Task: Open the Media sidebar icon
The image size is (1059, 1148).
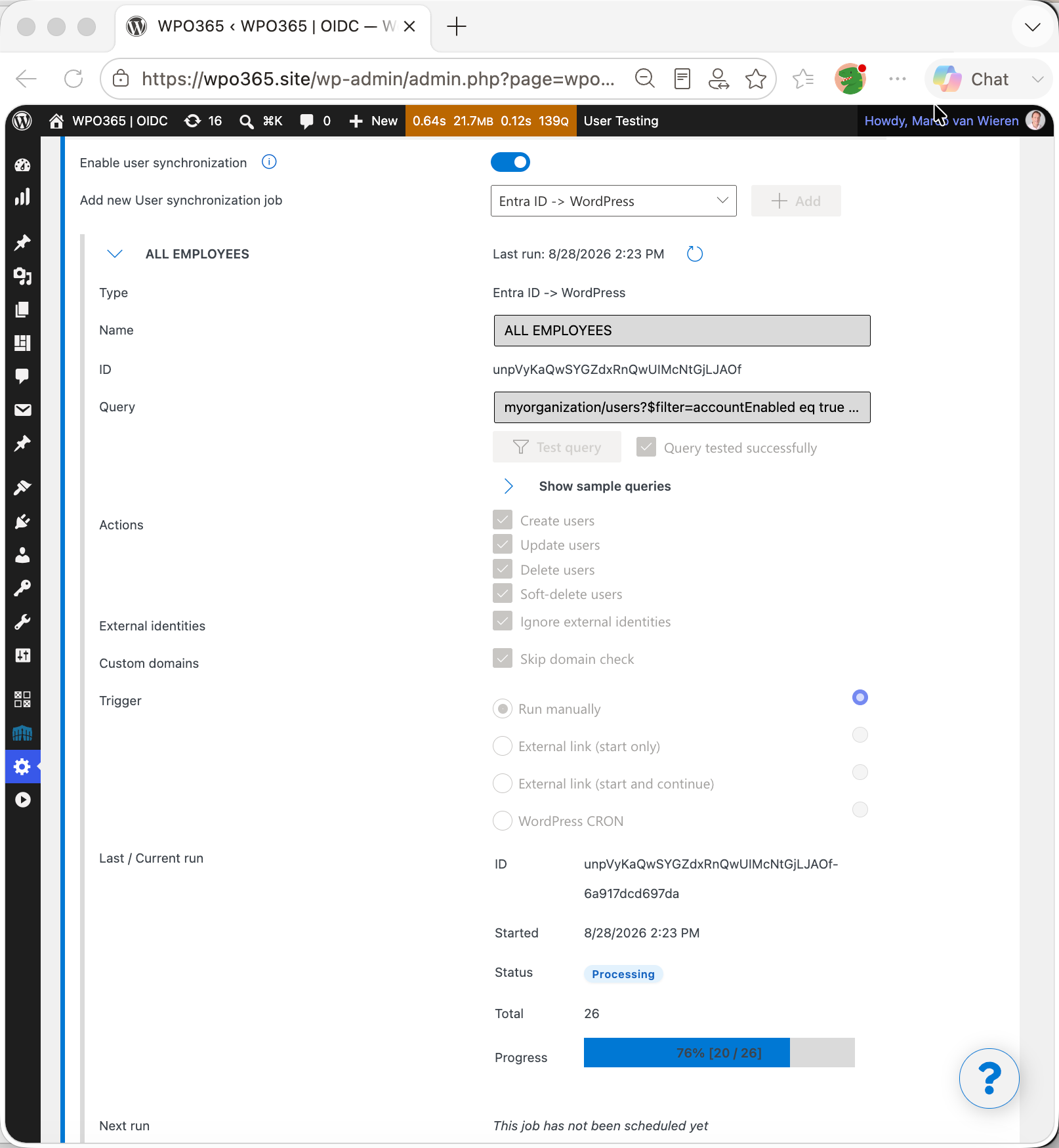Action: coord(23,276)
